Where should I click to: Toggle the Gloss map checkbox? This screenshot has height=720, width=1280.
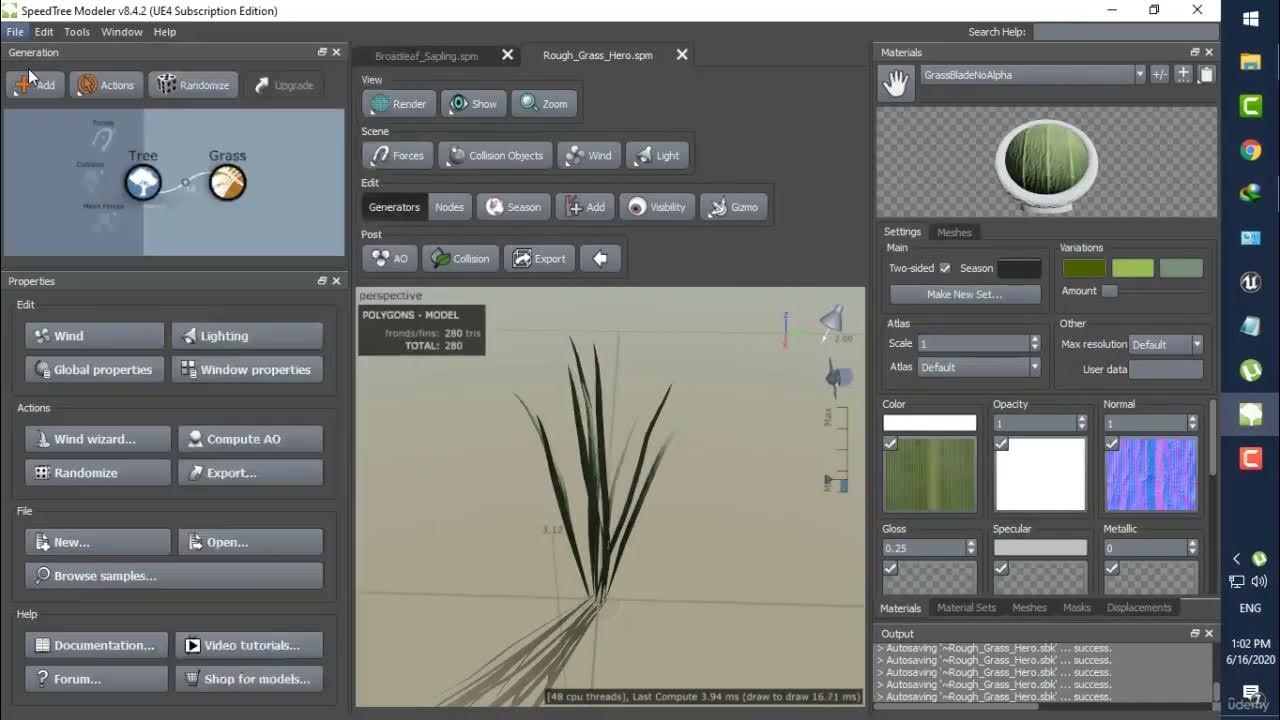pos(890,568)
